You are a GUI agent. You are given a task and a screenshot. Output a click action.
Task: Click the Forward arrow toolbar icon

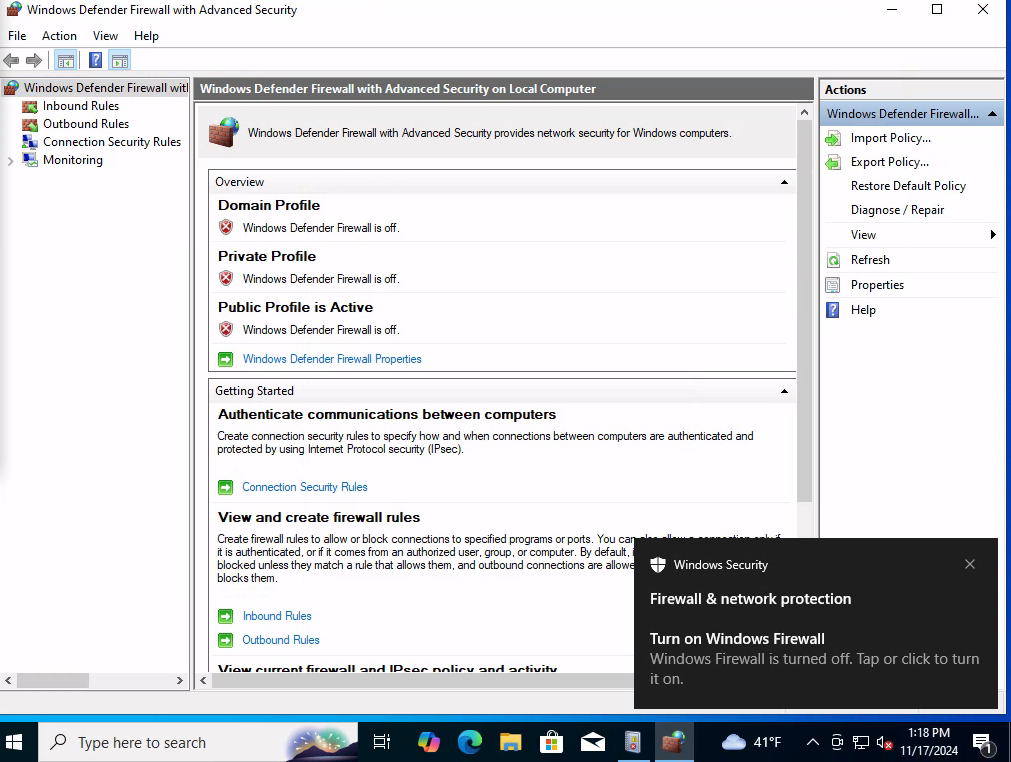point(34,61)
